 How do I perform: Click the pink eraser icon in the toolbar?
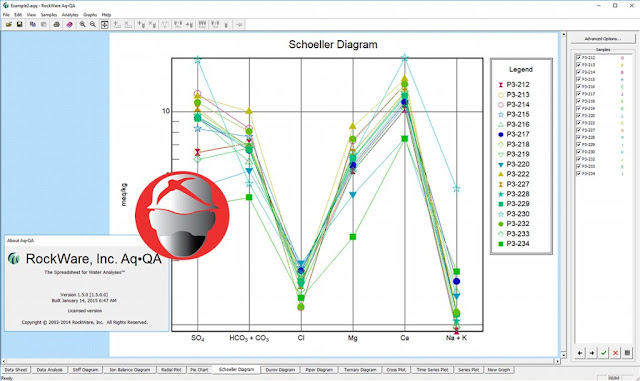69,25
